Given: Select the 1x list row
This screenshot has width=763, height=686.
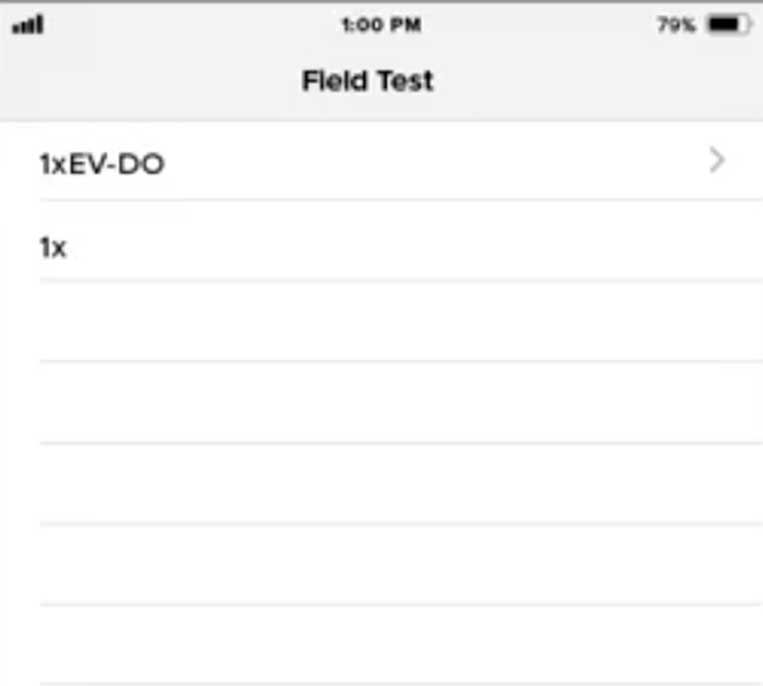Looking at the screenshot, I should [x=382, y=240].
